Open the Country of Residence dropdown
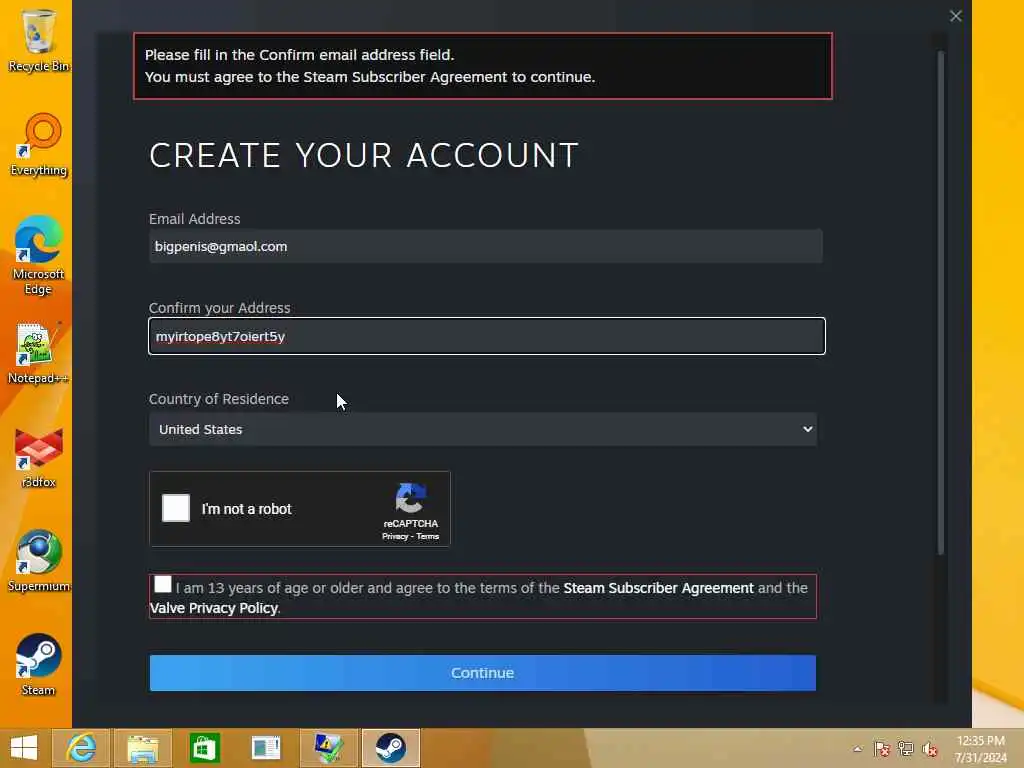This screenshot has width=1024, height=768. point(483,429)
